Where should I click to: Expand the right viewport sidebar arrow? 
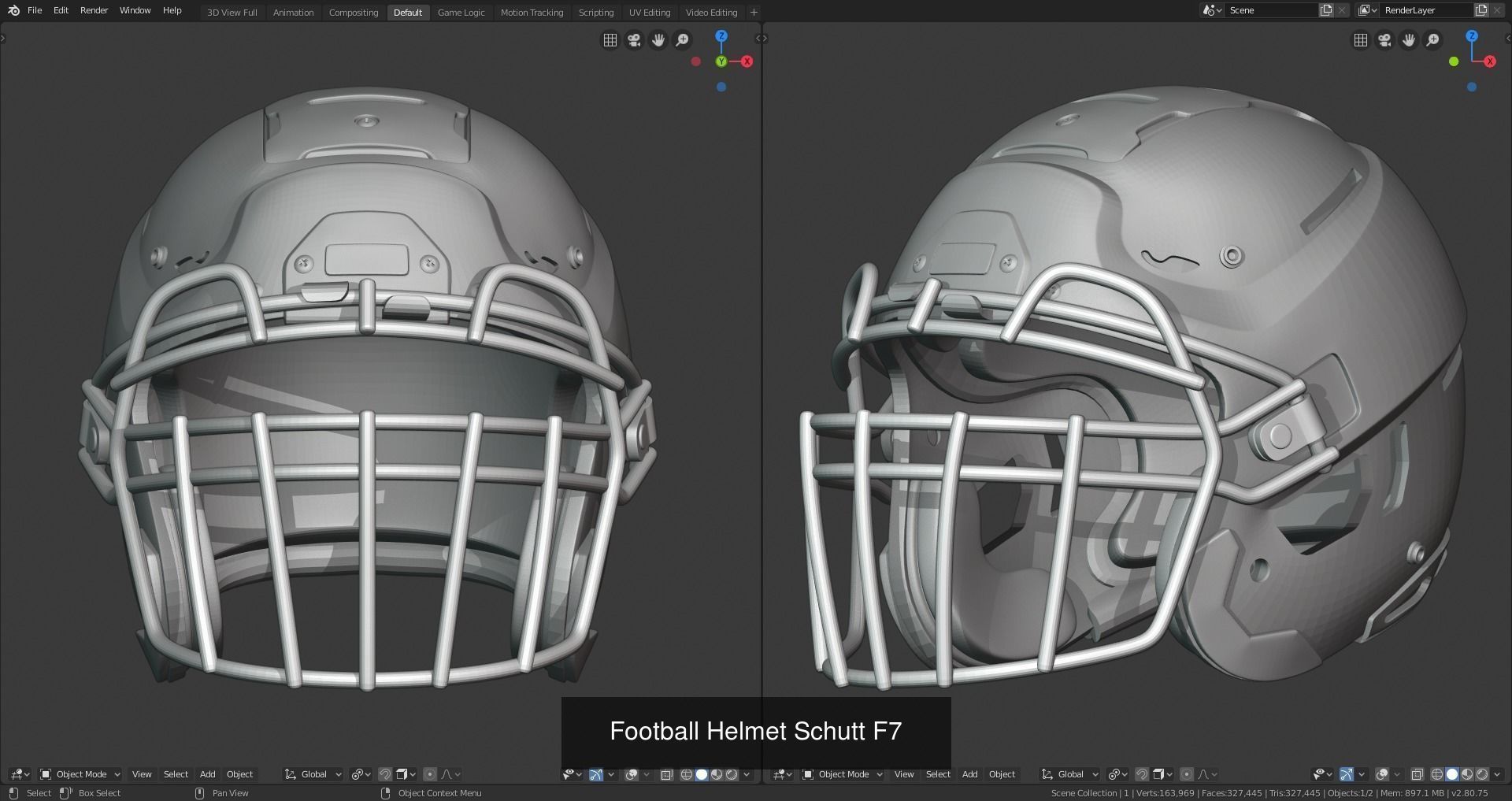tap(1507, 38)
